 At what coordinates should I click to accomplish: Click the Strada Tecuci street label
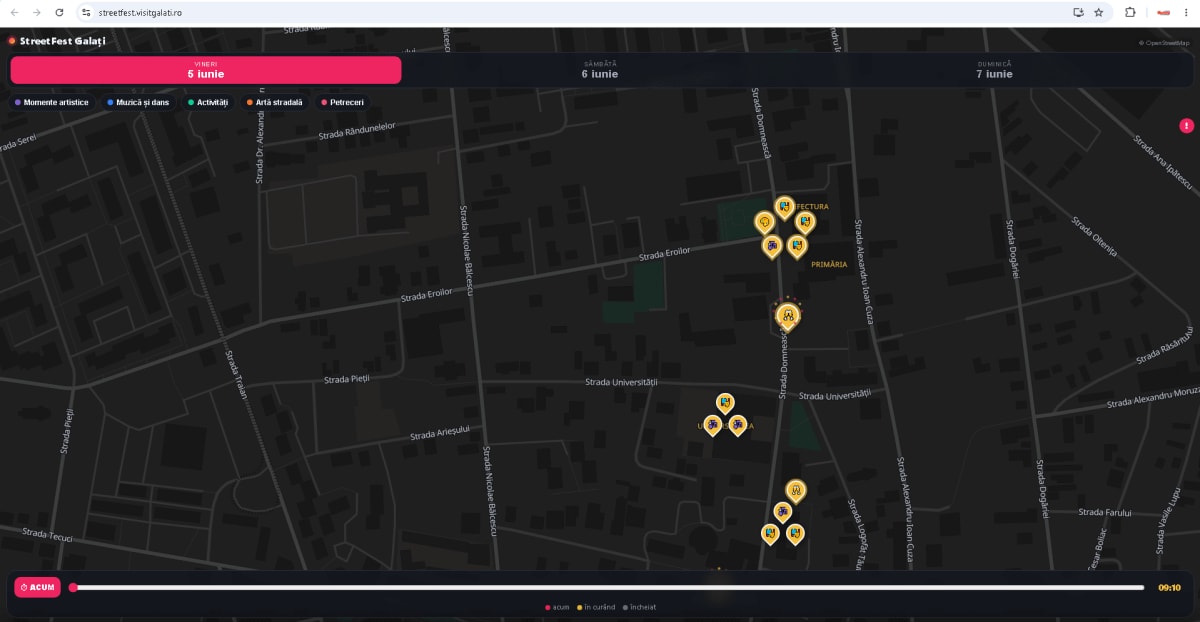(48, 535)
